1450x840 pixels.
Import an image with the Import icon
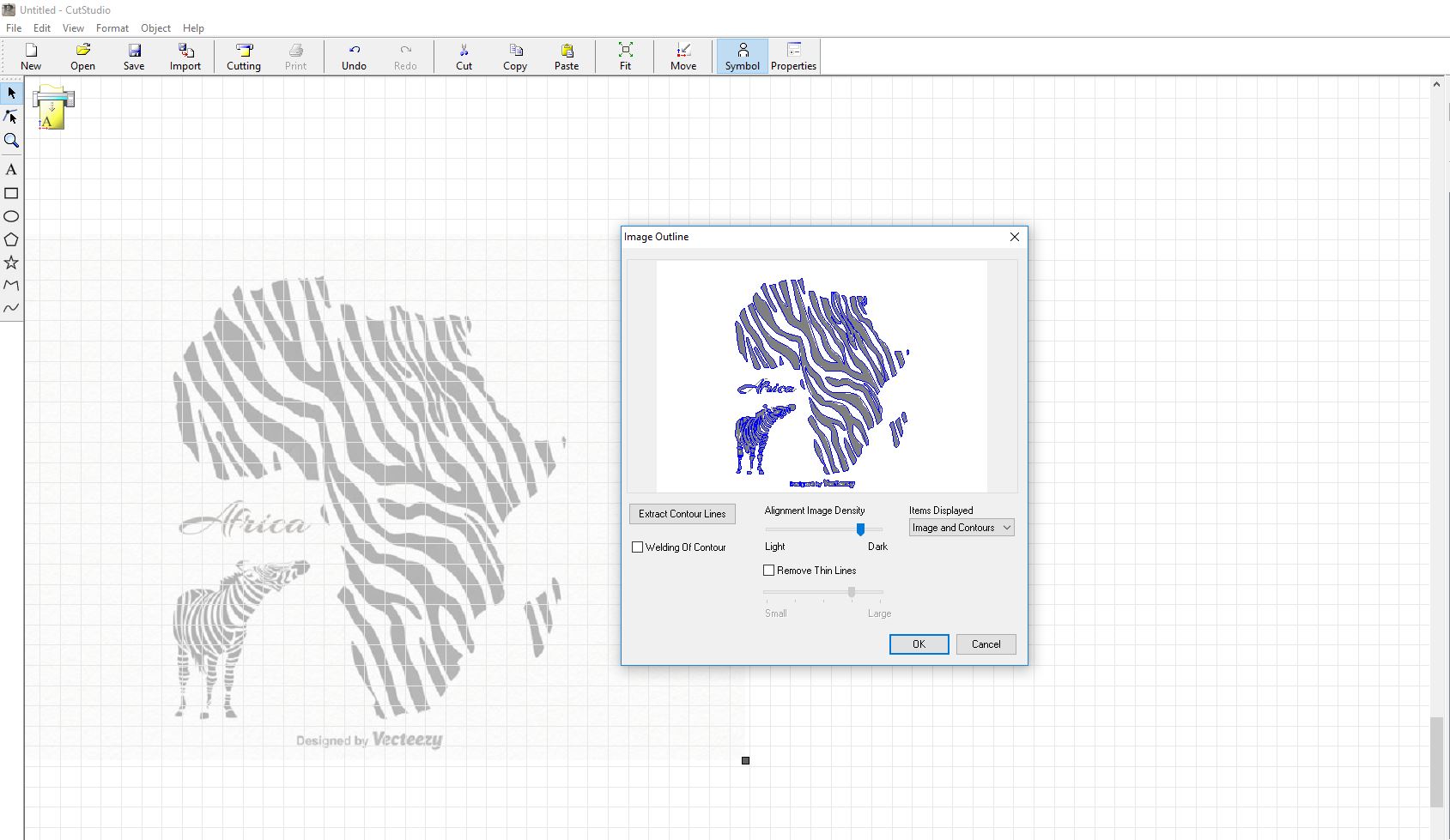tap(185, 57)
